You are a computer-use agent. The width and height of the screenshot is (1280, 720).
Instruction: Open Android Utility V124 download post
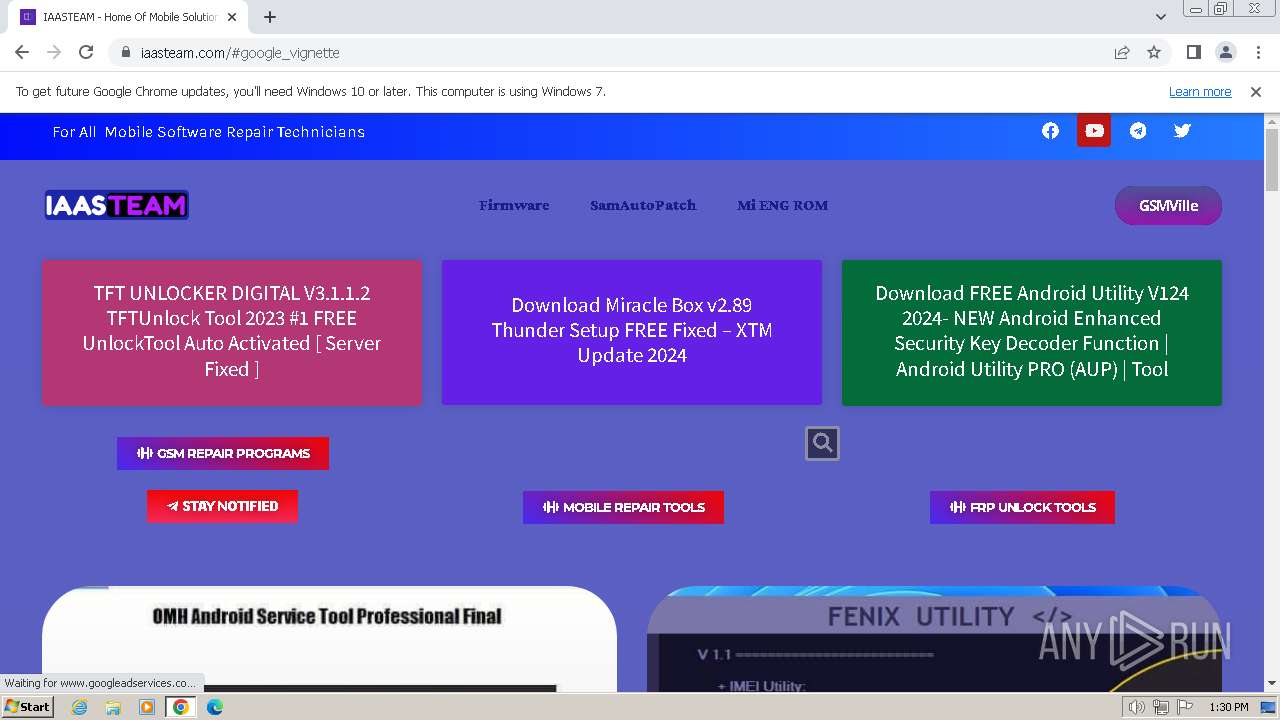pos(1032,332)
